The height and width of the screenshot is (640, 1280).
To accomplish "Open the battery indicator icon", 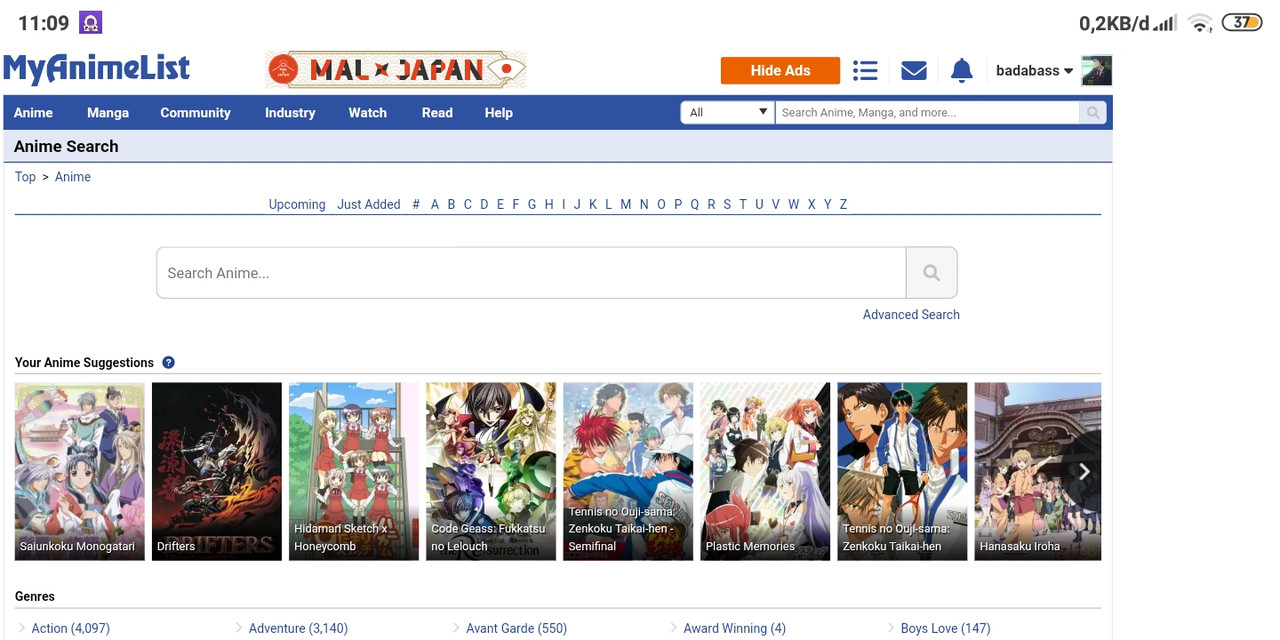I will click(1242, 22).
